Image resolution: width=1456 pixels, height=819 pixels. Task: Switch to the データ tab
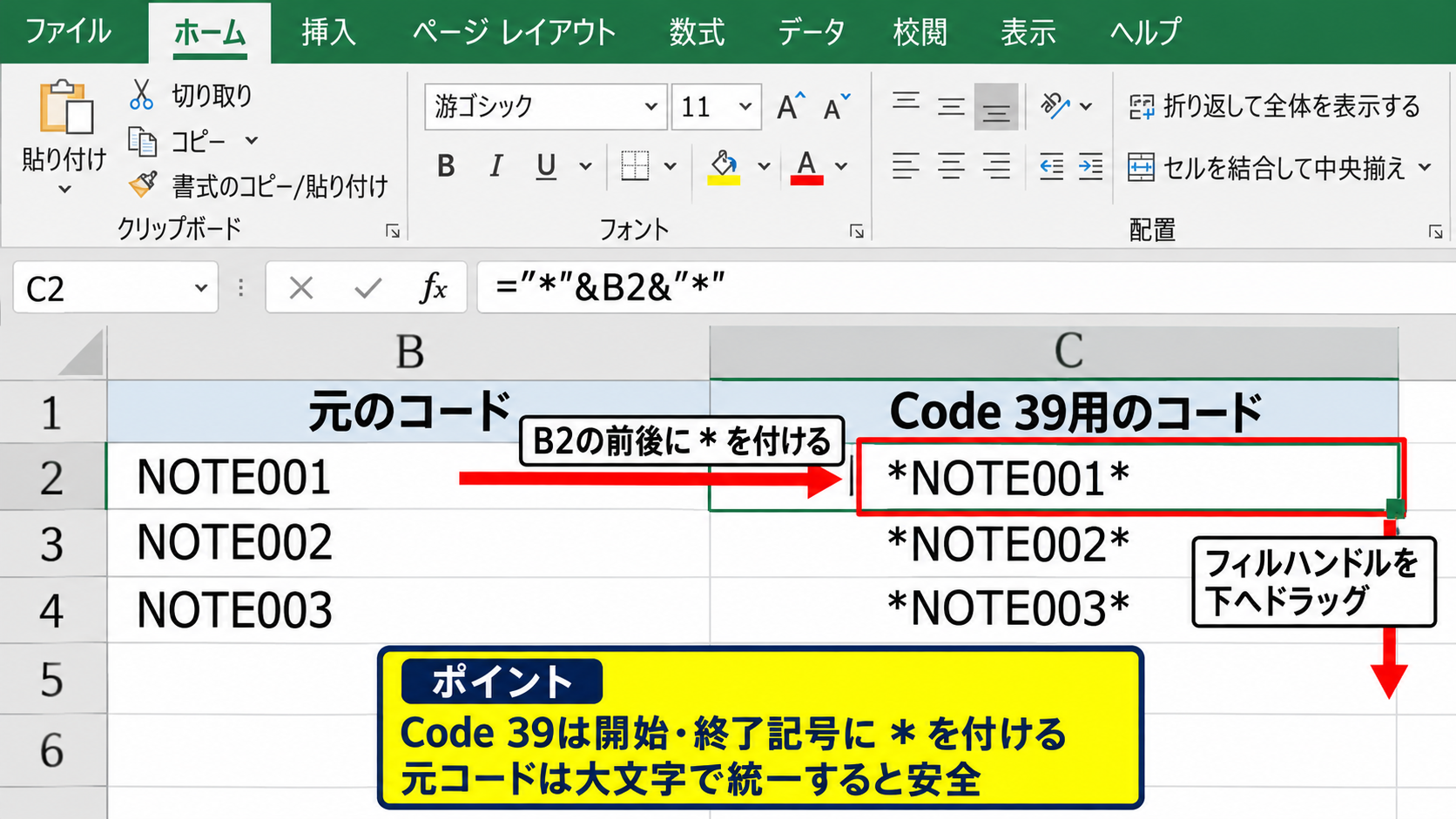tap(811, 32)
